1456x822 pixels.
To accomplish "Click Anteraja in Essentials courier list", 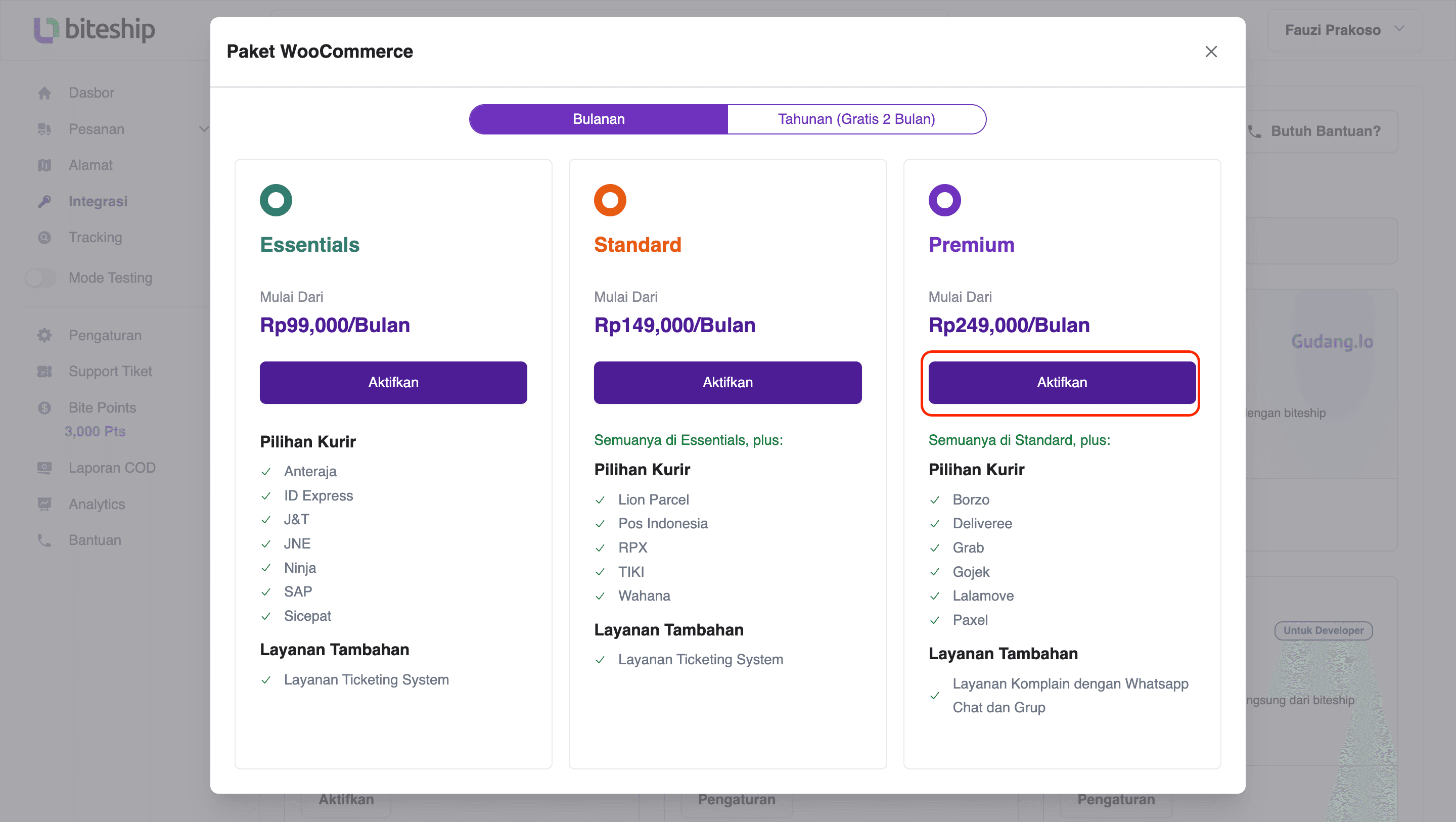I will (310, 471).
